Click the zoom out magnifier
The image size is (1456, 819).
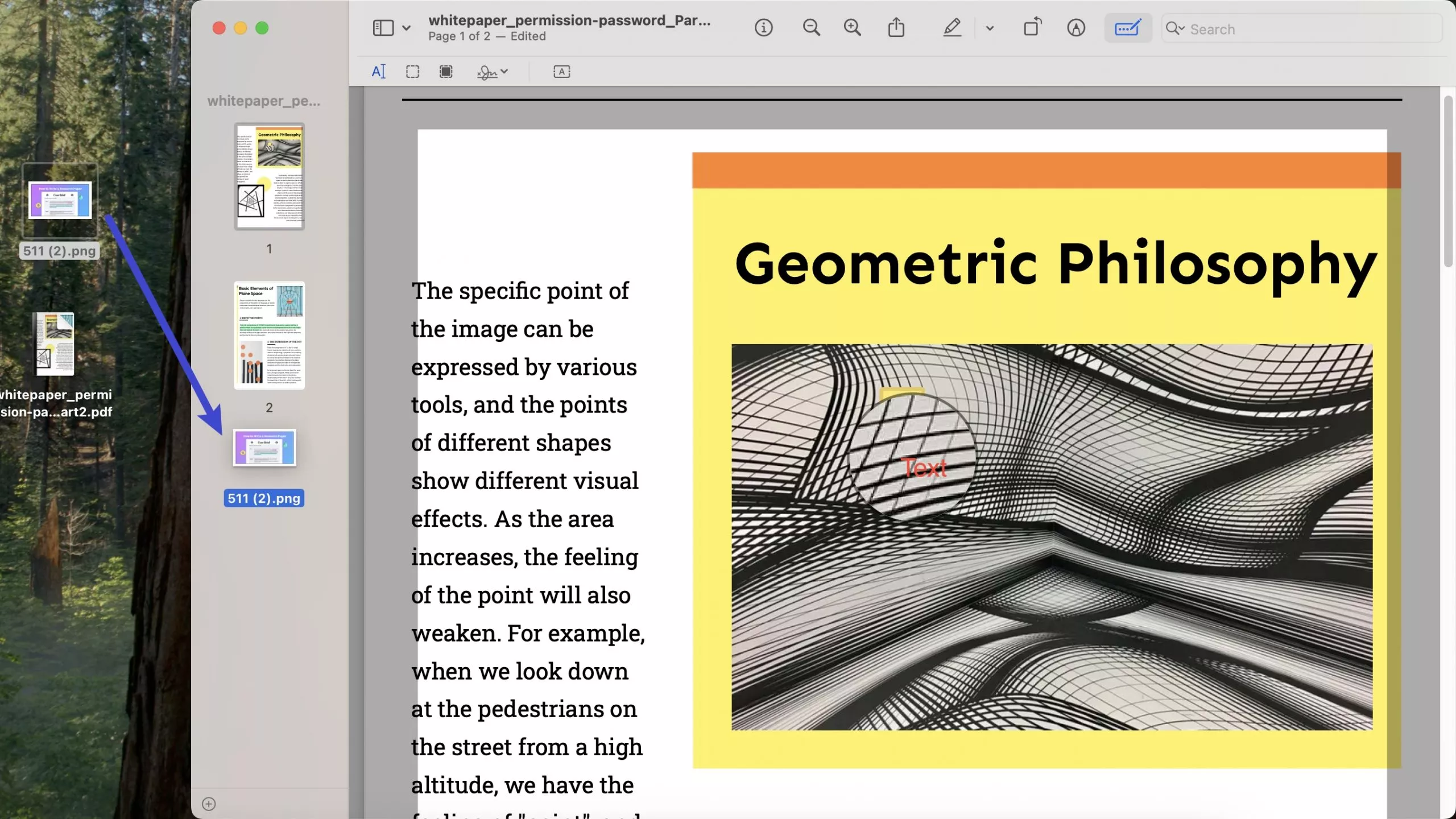click(x=811, y=28)
